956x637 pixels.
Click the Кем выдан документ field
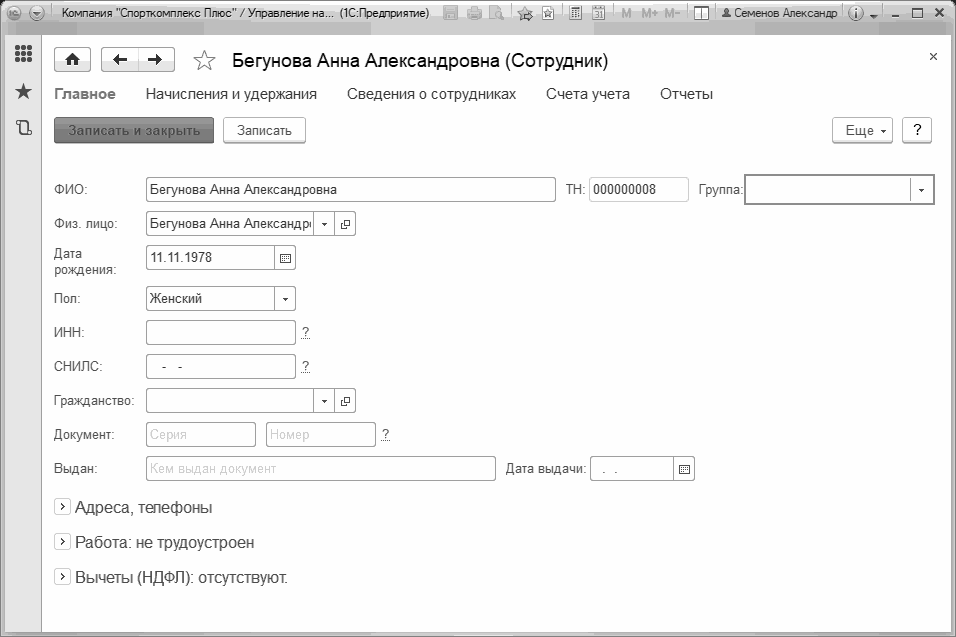point(321,469)
